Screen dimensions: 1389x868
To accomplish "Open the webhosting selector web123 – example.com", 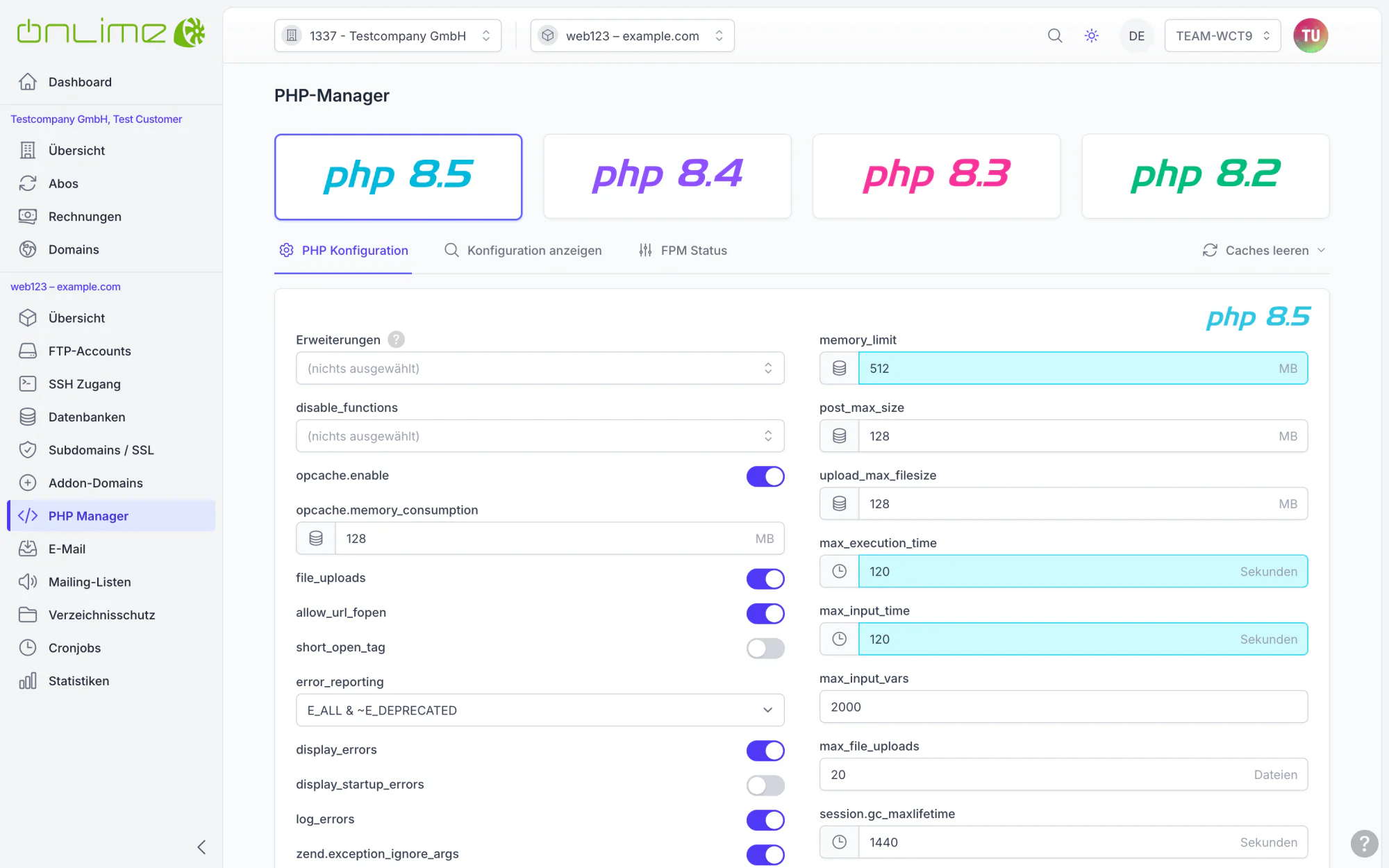I will click(632, 35).
